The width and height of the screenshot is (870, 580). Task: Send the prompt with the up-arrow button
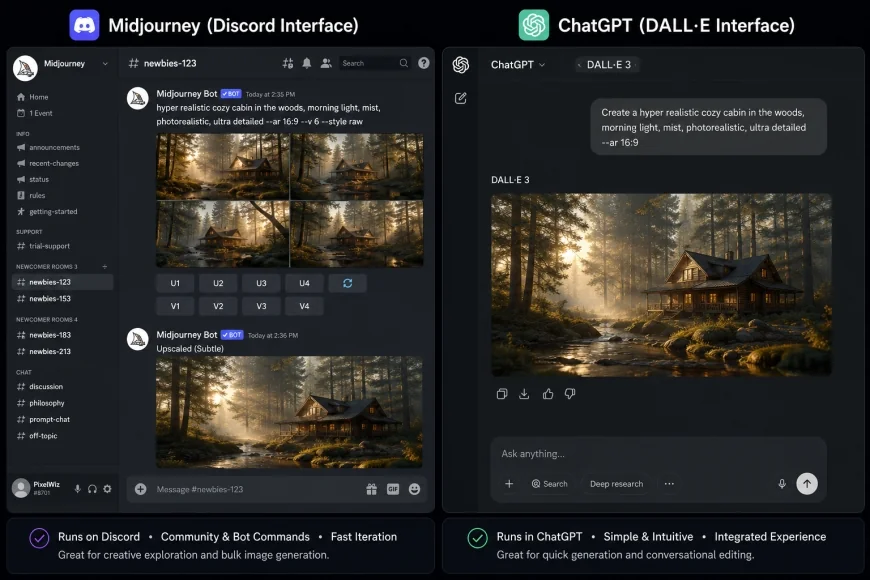coord(807,483)
